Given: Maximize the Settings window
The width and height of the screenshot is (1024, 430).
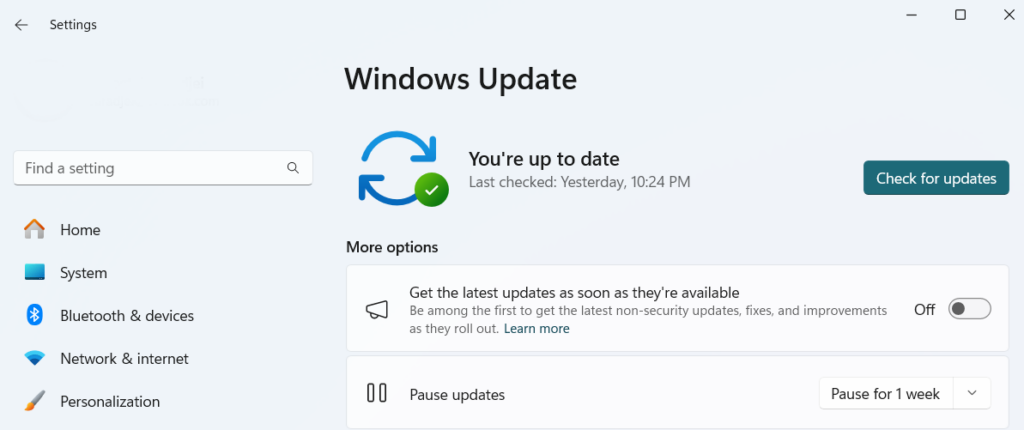Looking at the screenshot, I should [x=960, y=15].
